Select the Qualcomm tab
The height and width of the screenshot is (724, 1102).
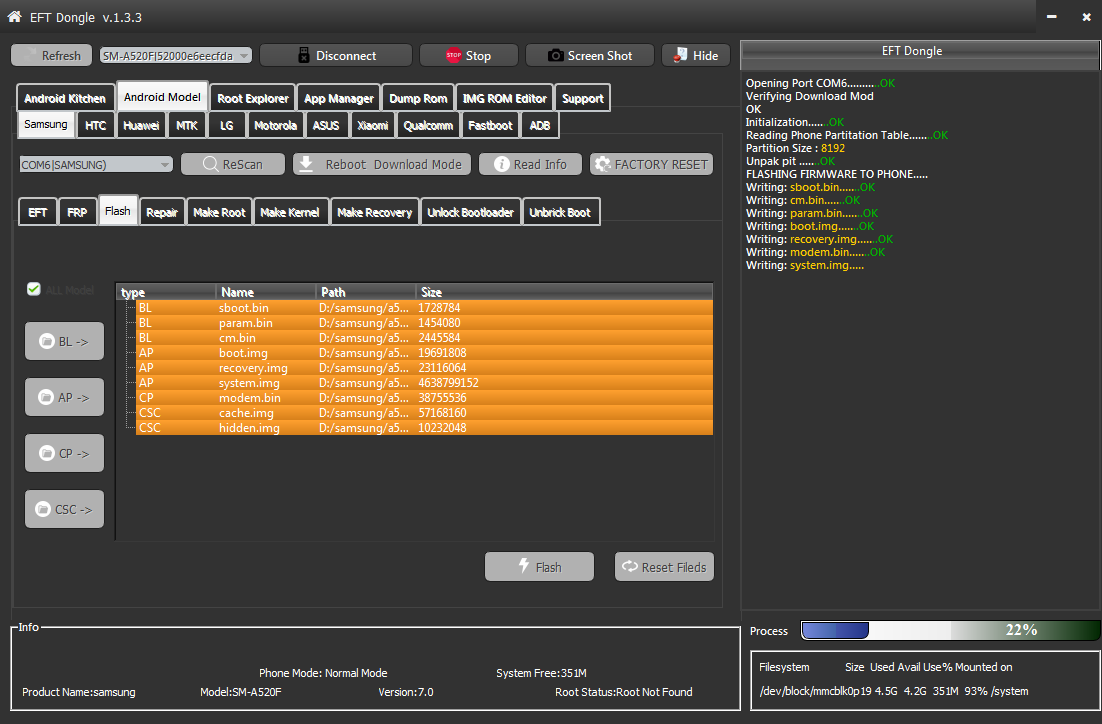(x=428, y=125)
